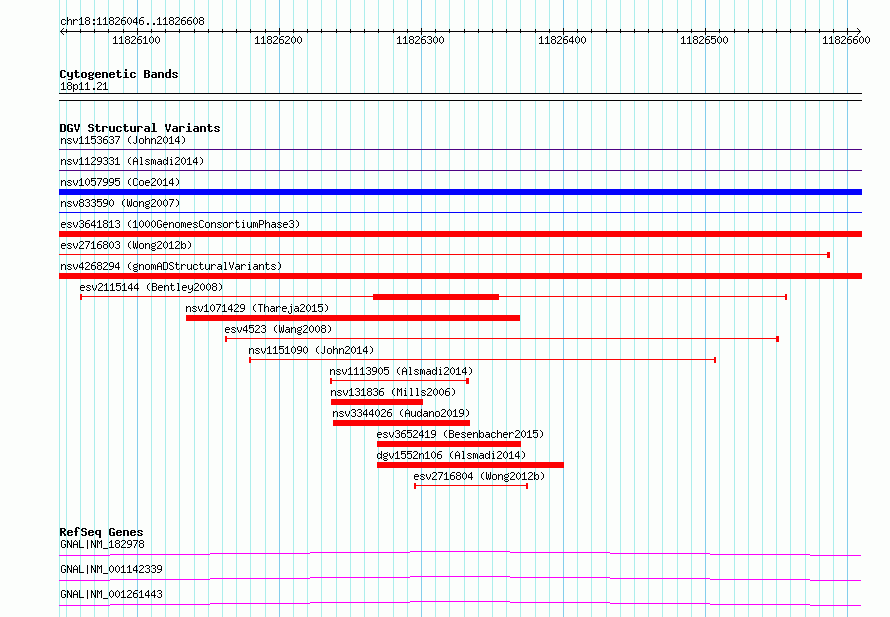Select the red bar under nsv131836

click(377, 402)
